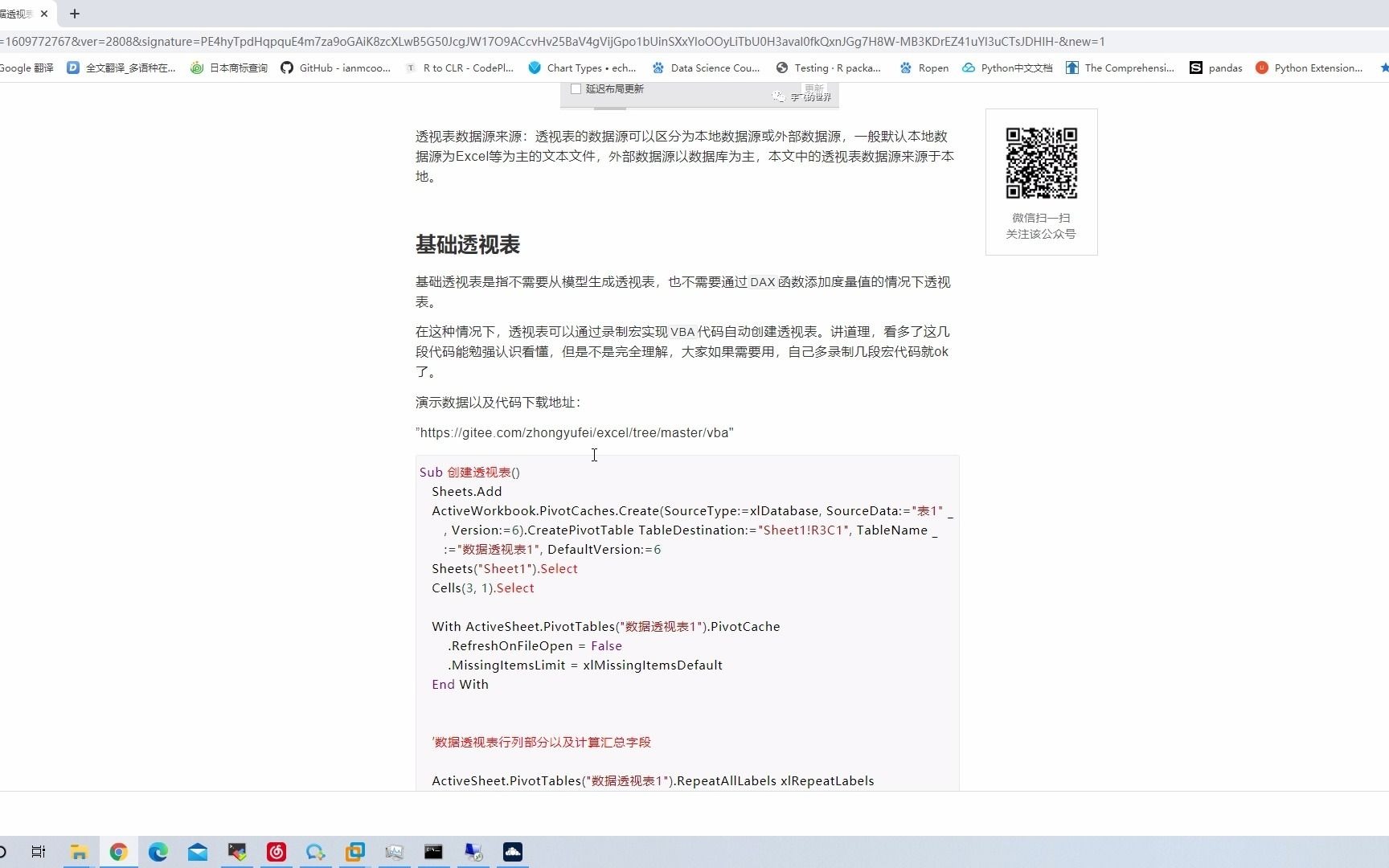Open pandas bookmark icon

pos(1196,68)
